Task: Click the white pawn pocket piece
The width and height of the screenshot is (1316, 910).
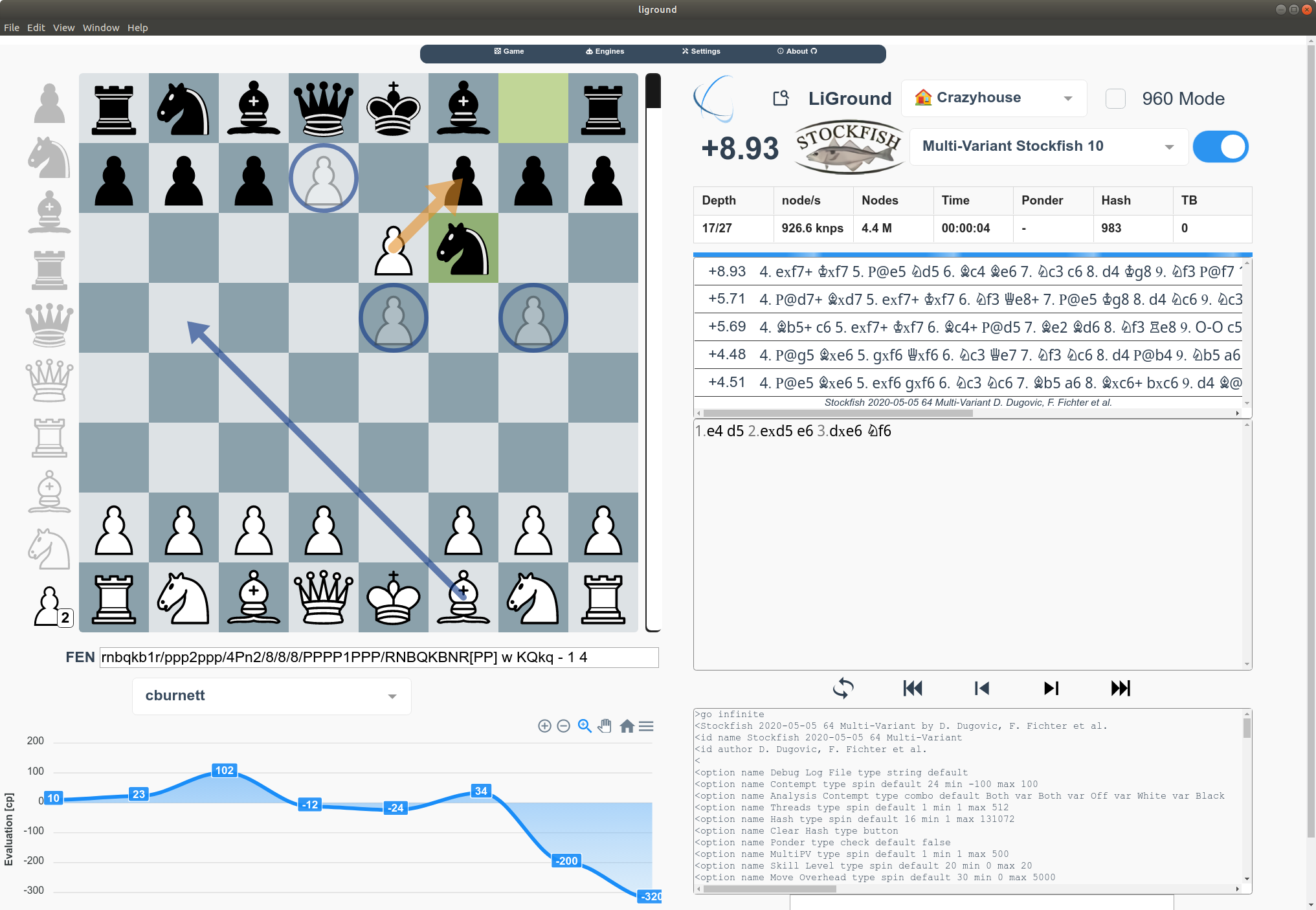Action: tap(48, 606)
